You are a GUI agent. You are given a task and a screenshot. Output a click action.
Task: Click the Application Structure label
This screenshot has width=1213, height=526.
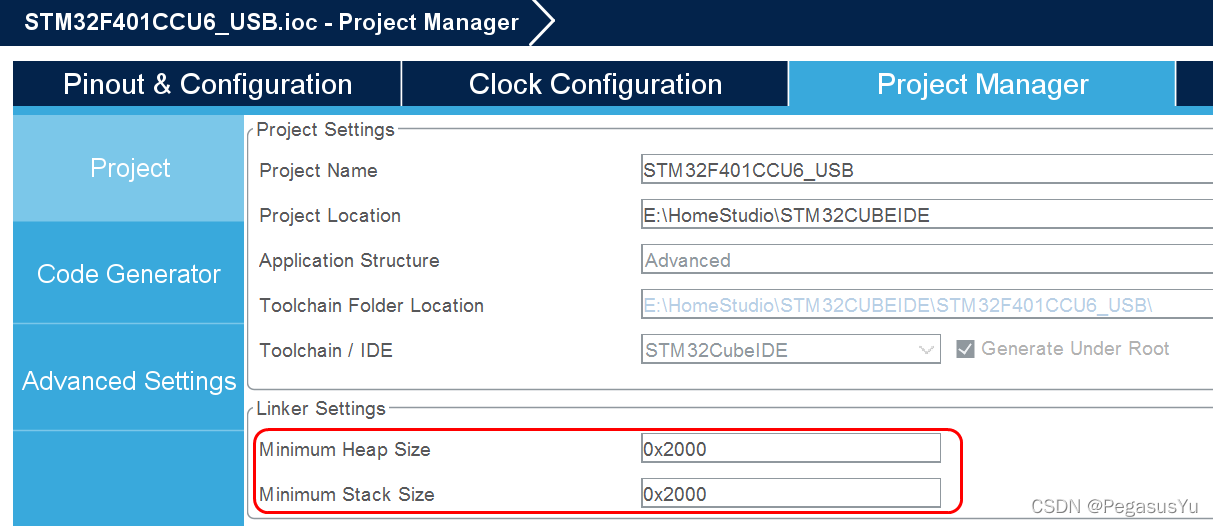pyautogui.click(x=349, y=260)
